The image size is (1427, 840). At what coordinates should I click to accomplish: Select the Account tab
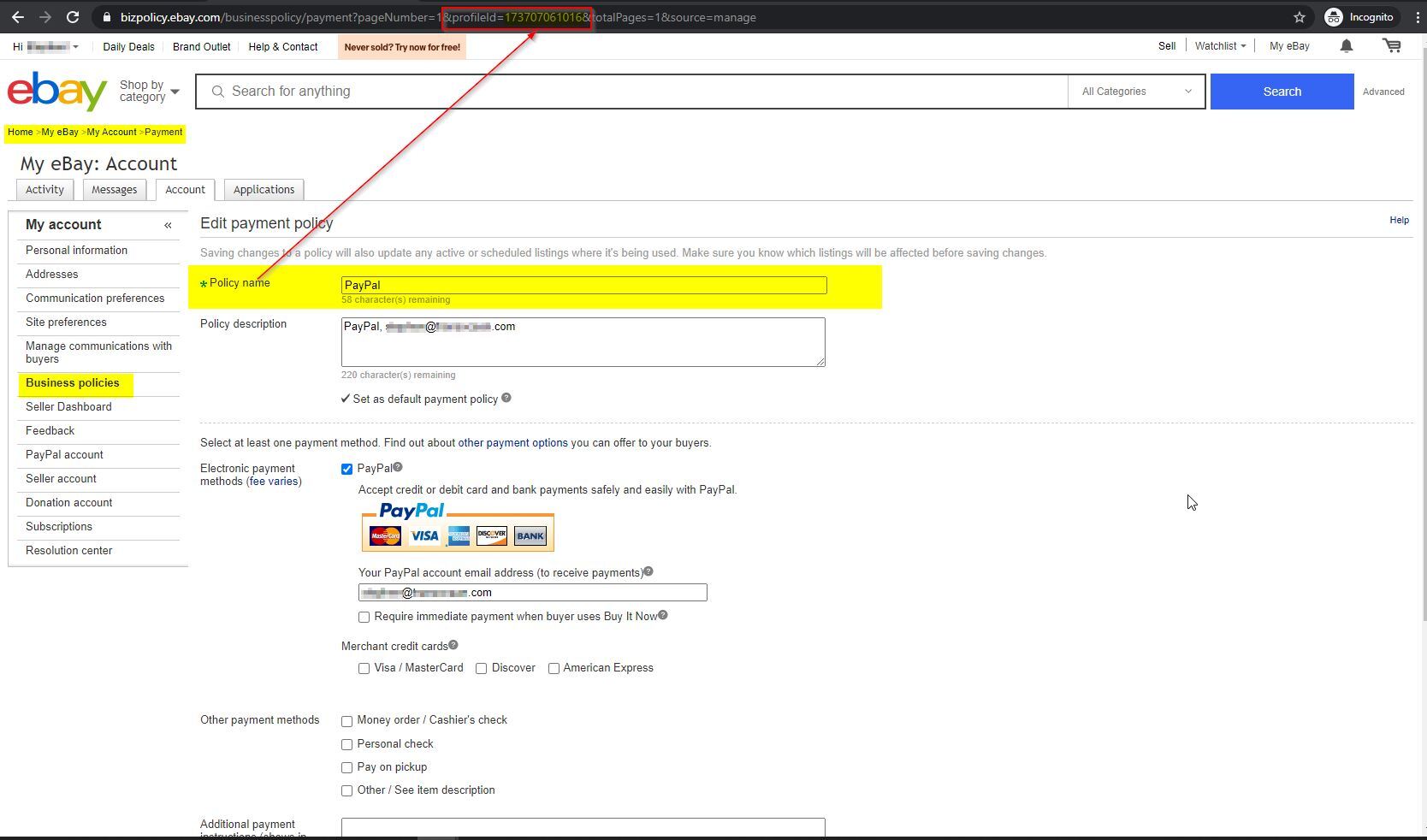tap(185, 190)
